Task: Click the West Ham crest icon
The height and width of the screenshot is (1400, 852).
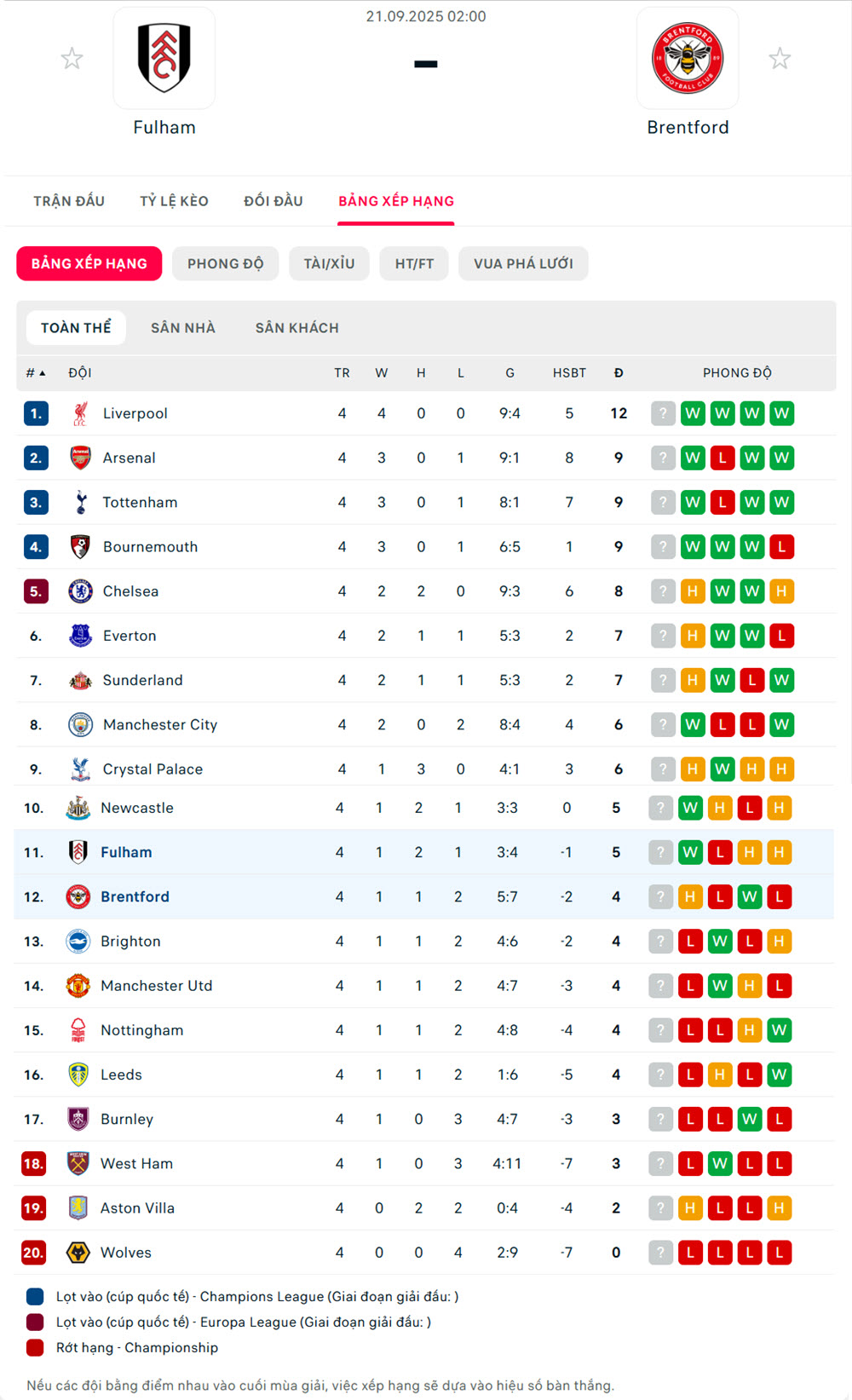Action: click(x=78, y=1163)
